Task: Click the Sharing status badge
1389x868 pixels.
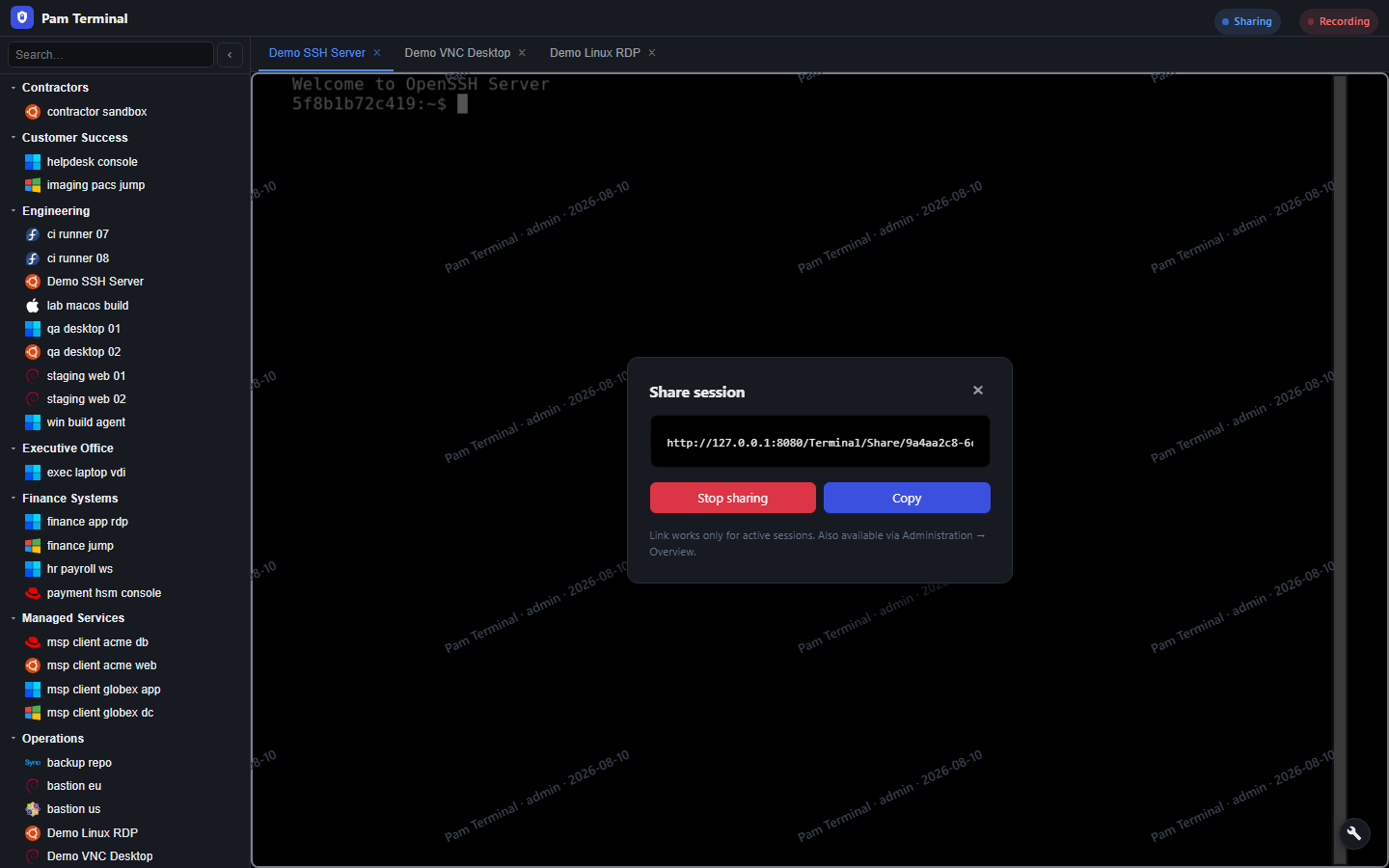Action: pos(1247,21)
